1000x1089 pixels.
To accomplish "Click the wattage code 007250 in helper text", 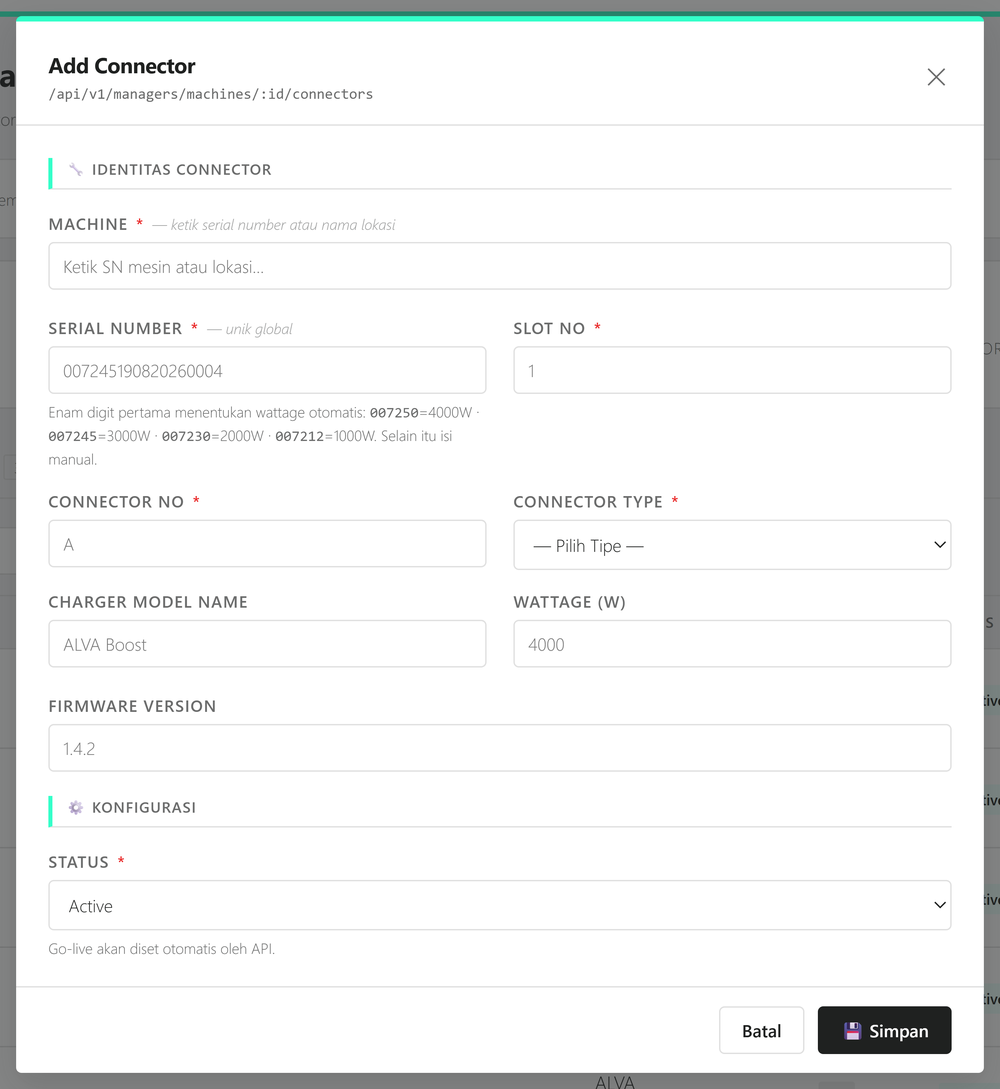I will coord(394,413).
